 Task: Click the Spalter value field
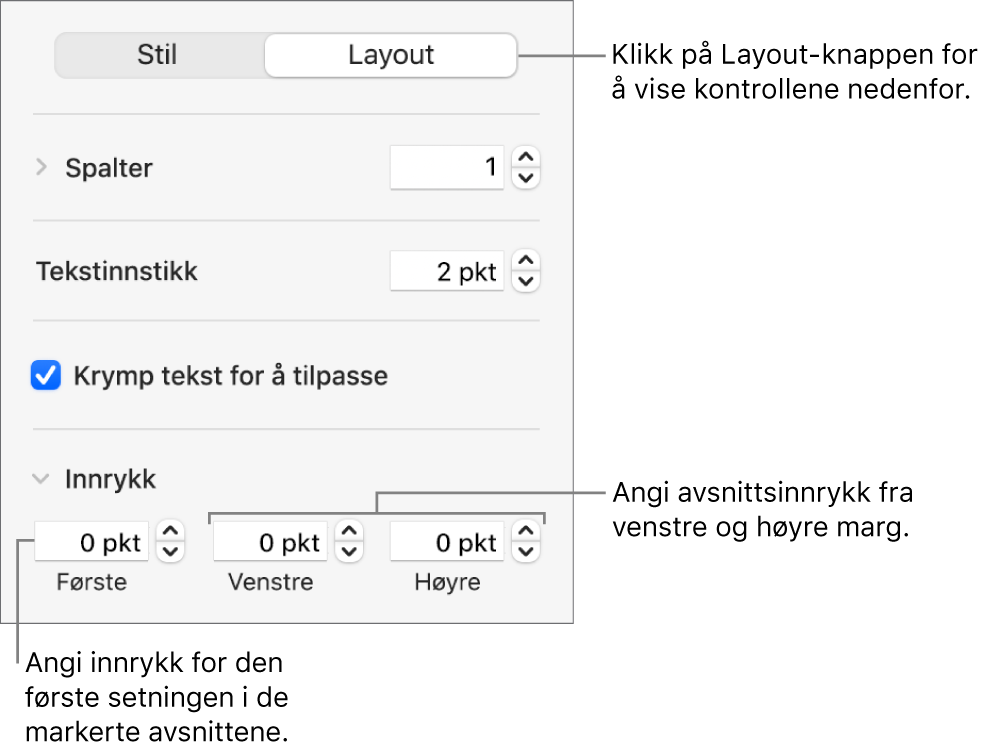(x=447, y=167)
